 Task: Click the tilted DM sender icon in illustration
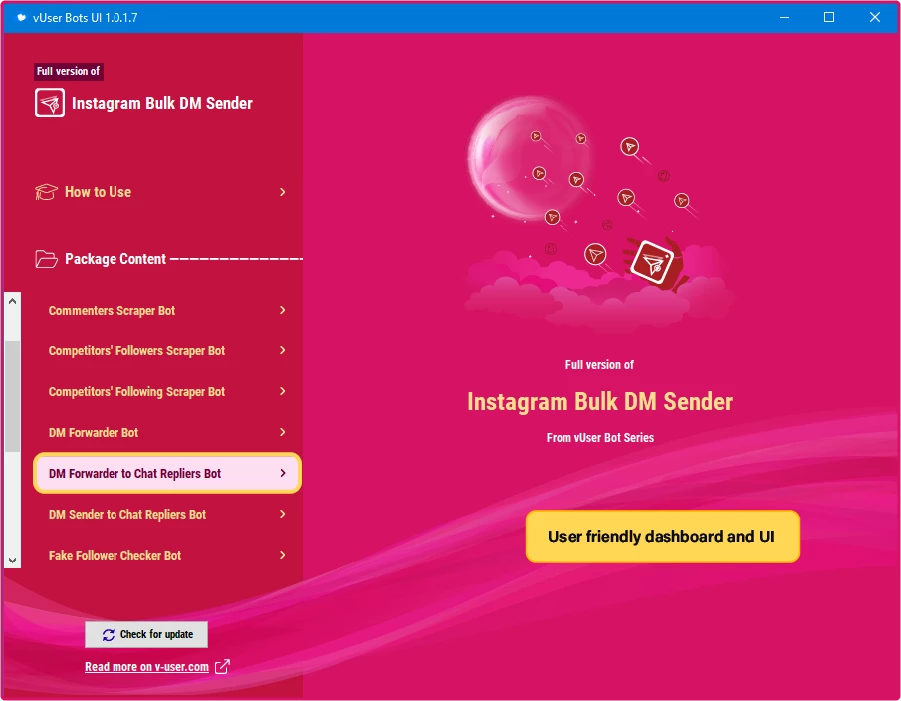(652, 263)
